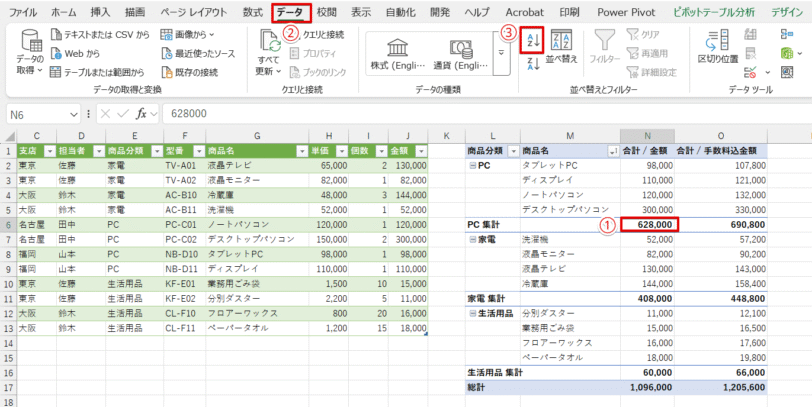The width and height of the screenshot is (812, 407).
Task: Select the PC 集計 cell value 628,000
Action: click(647, 225)
